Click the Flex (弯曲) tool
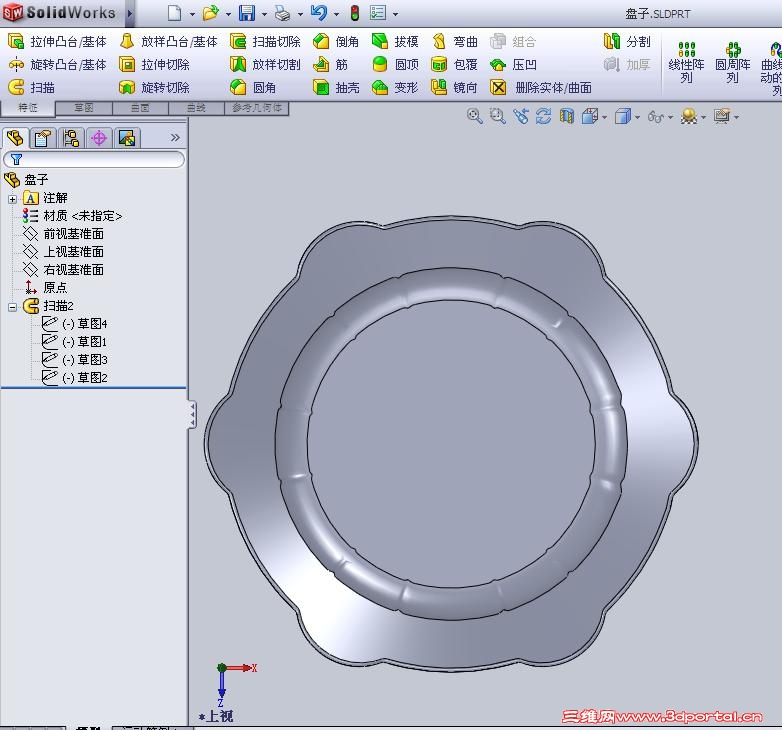 (454, 41)
